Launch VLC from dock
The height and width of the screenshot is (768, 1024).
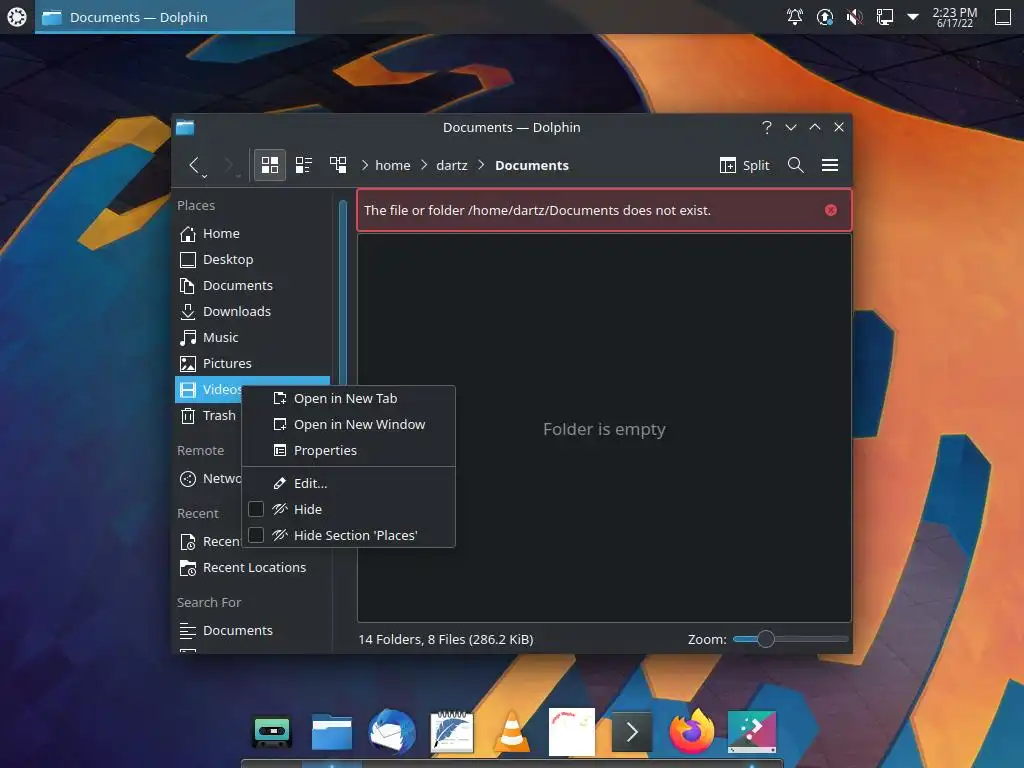coord(512,732)
